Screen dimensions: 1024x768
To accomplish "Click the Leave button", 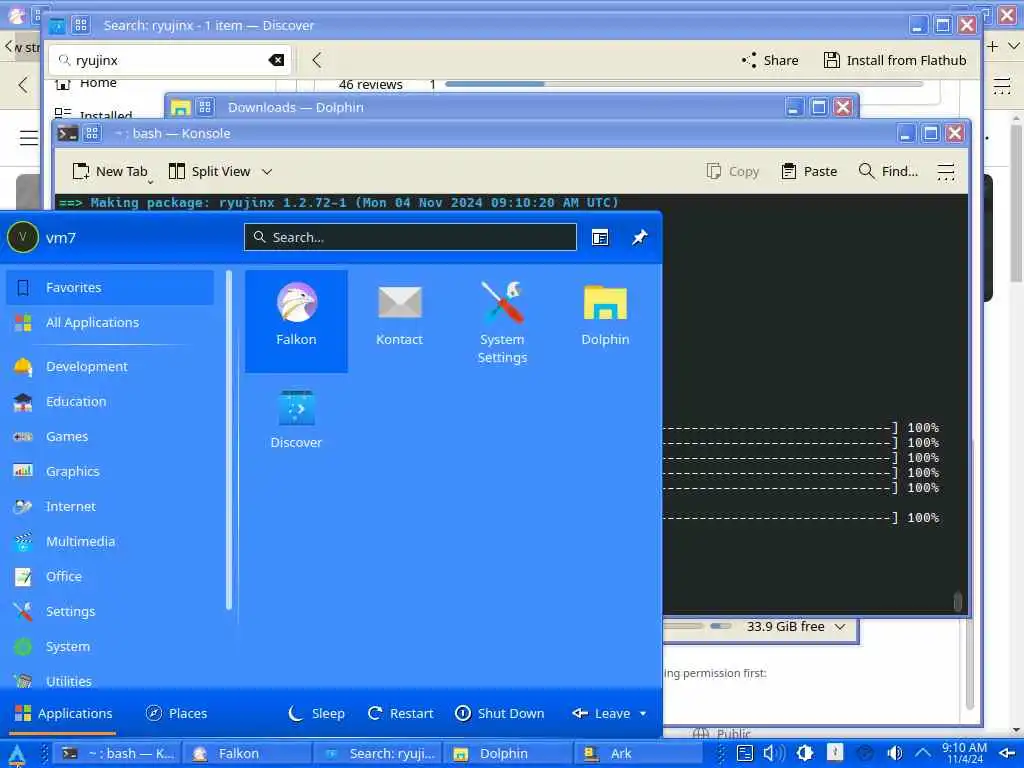I will (x=601, y=713).
